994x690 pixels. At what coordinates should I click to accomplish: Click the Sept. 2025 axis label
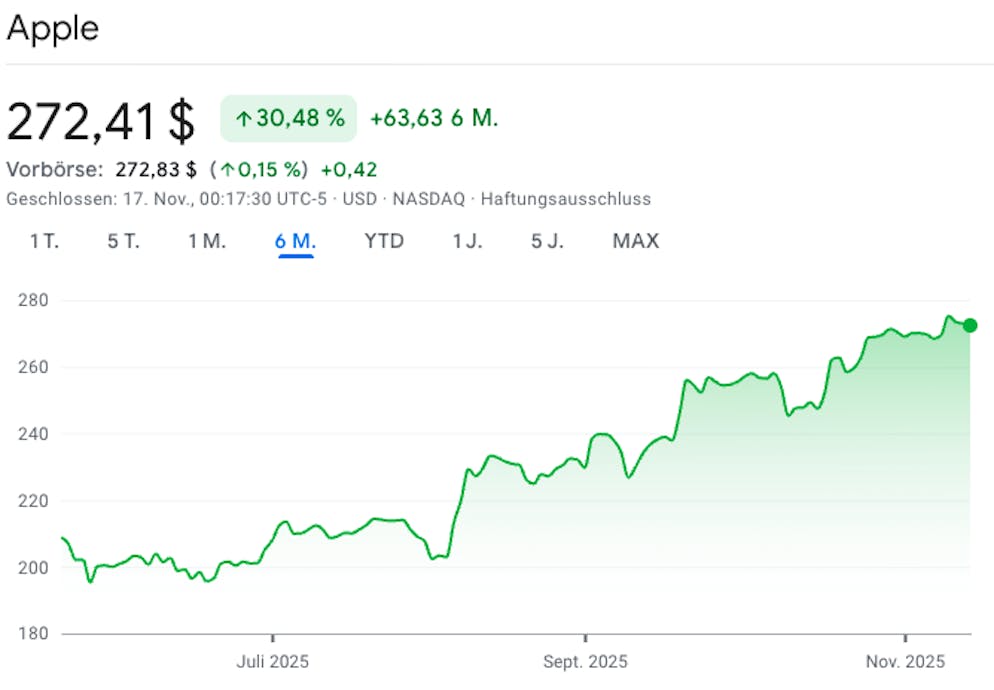pos(585,662)
